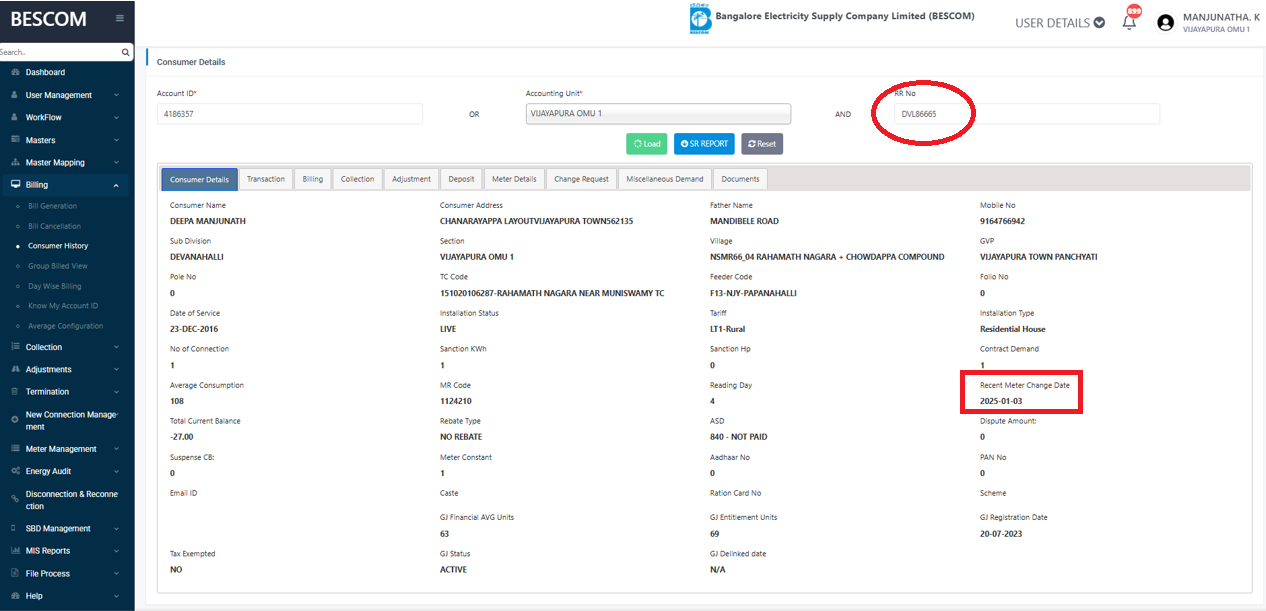Click the Meter Management icon

(15, 449)
